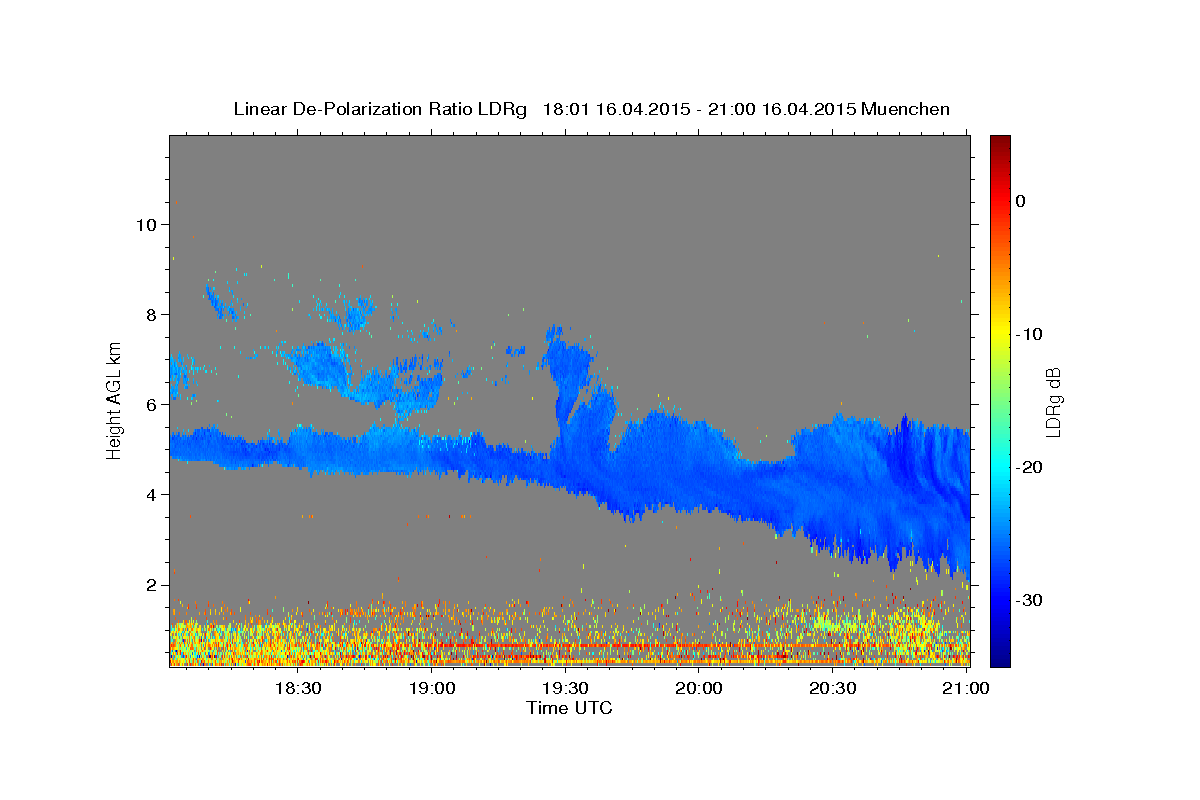Click the height tick label 6
The width and height of the screenshot is (1200, 800).
(x=151, y=405)
